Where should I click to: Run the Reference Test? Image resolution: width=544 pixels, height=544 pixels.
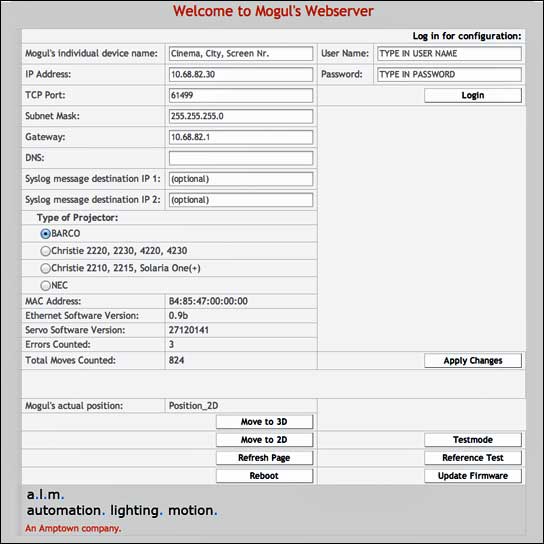click(x=473, y=458)
